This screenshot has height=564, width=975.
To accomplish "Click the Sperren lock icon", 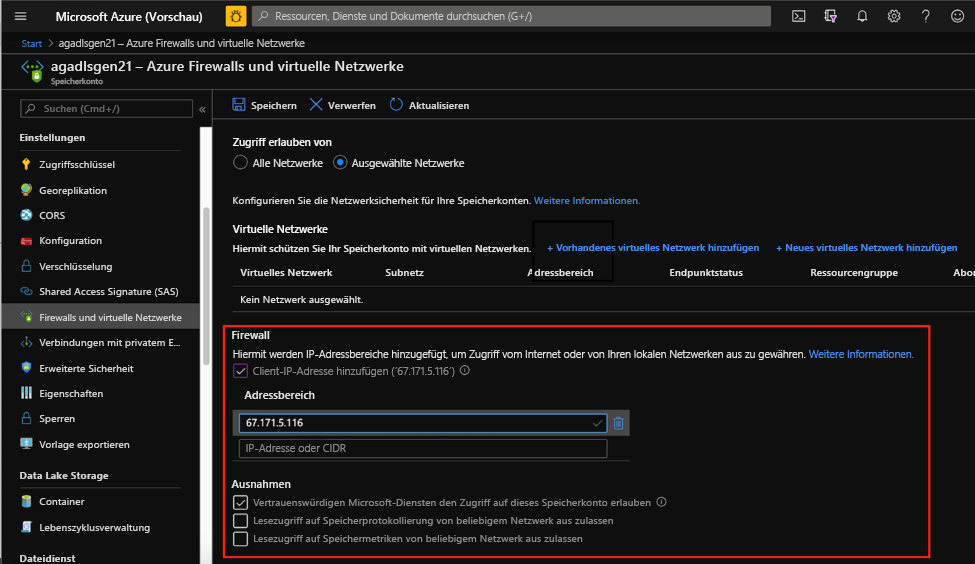I will [x=26, y=418].
